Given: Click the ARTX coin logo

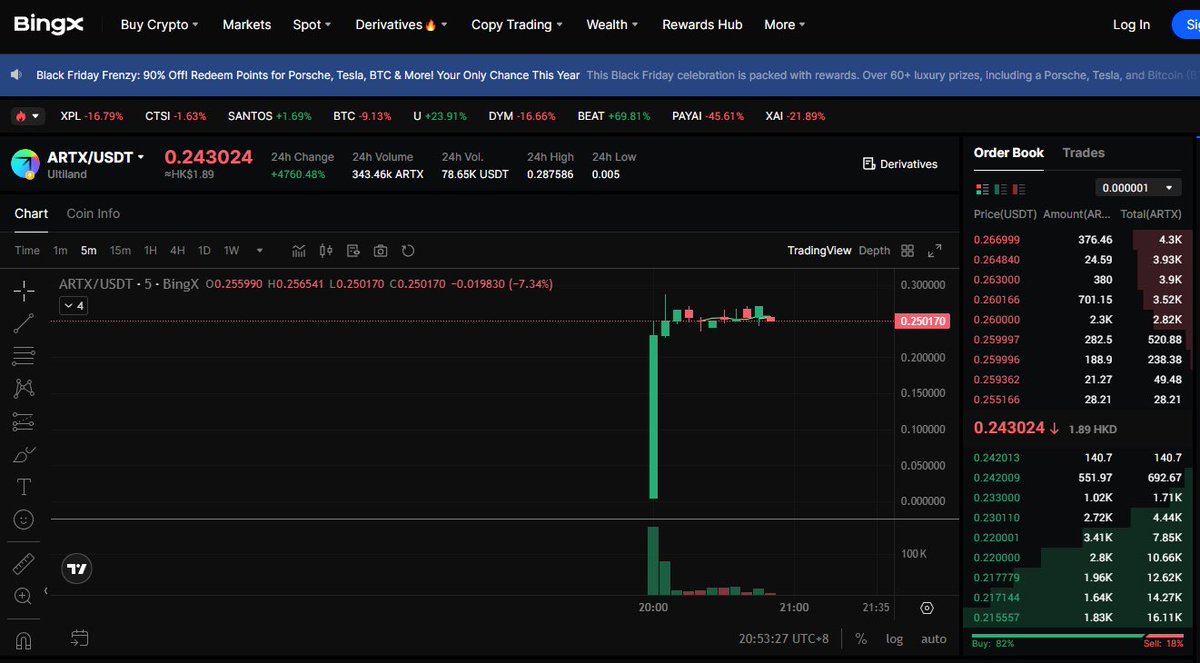Looking at the screenshot, I should coord(26,165).
